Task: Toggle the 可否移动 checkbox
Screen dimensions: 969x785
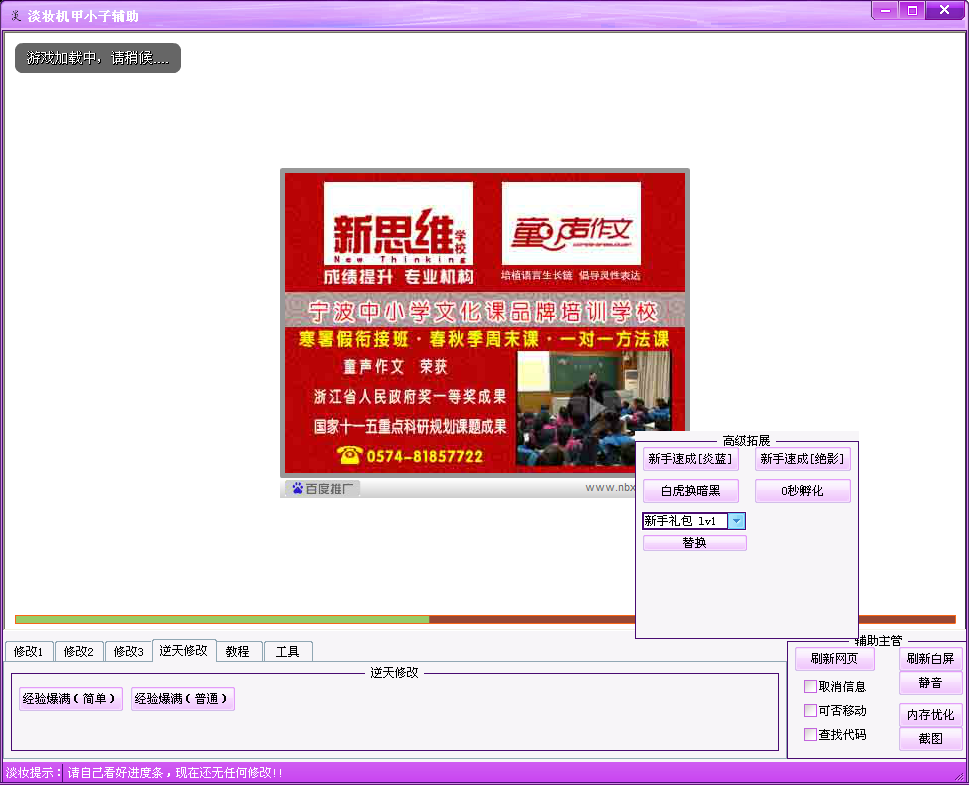Action: coord(811,711)
